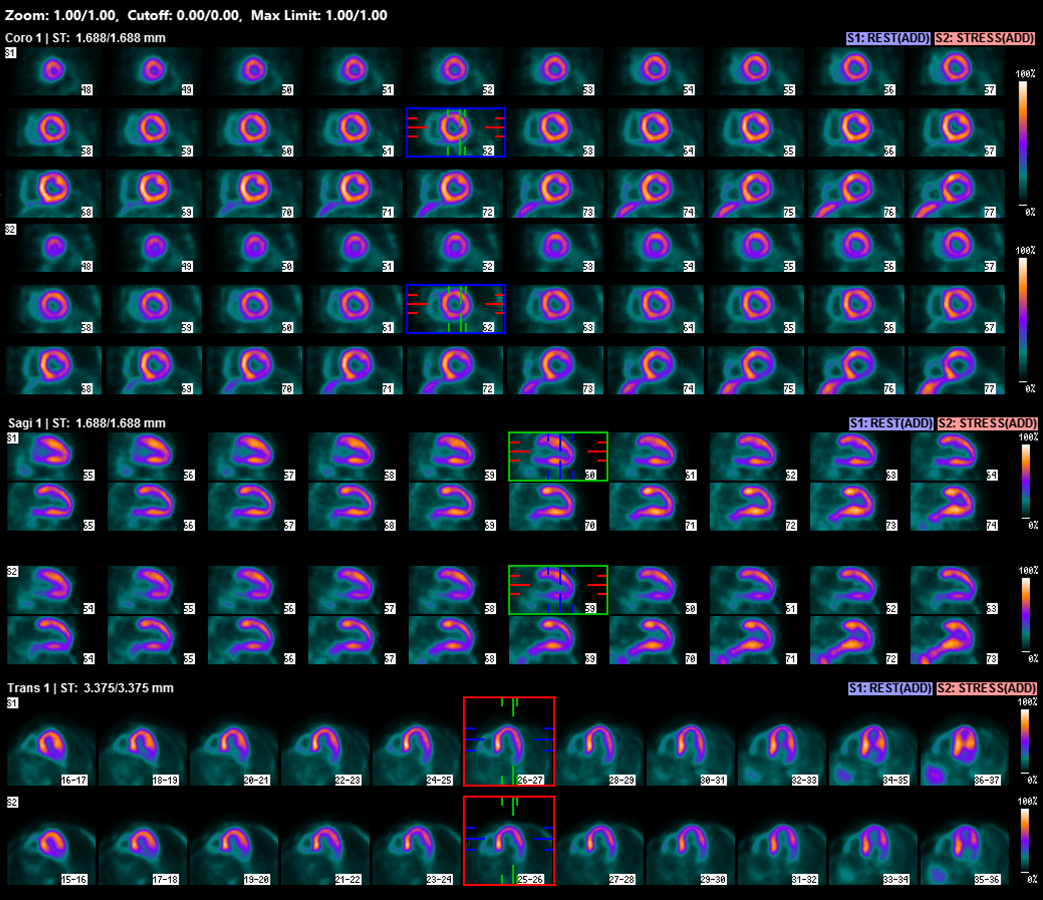Viewport: 1043px width, 900px height.
Task: Select S2: STRESS(ADD) tag in Trans panel
Action: tap(985, 688)
